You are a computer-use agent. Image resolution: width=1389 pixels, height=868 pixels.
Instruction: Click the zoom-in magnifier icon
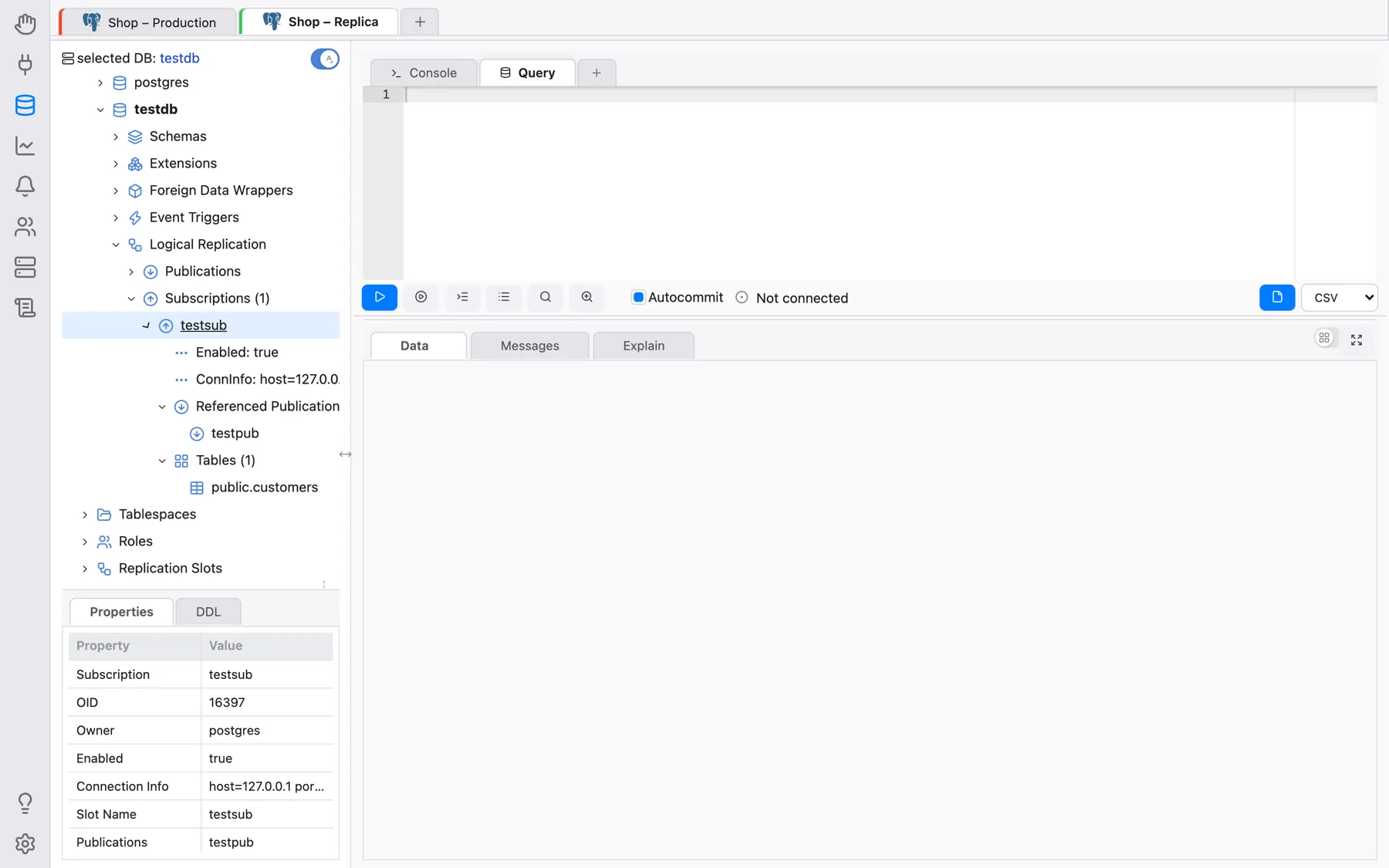587,297
